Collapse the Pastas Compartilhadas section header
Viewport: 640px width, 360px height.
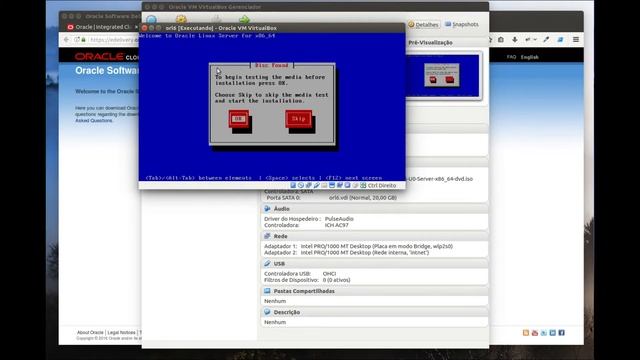click(x=374, y=291)
